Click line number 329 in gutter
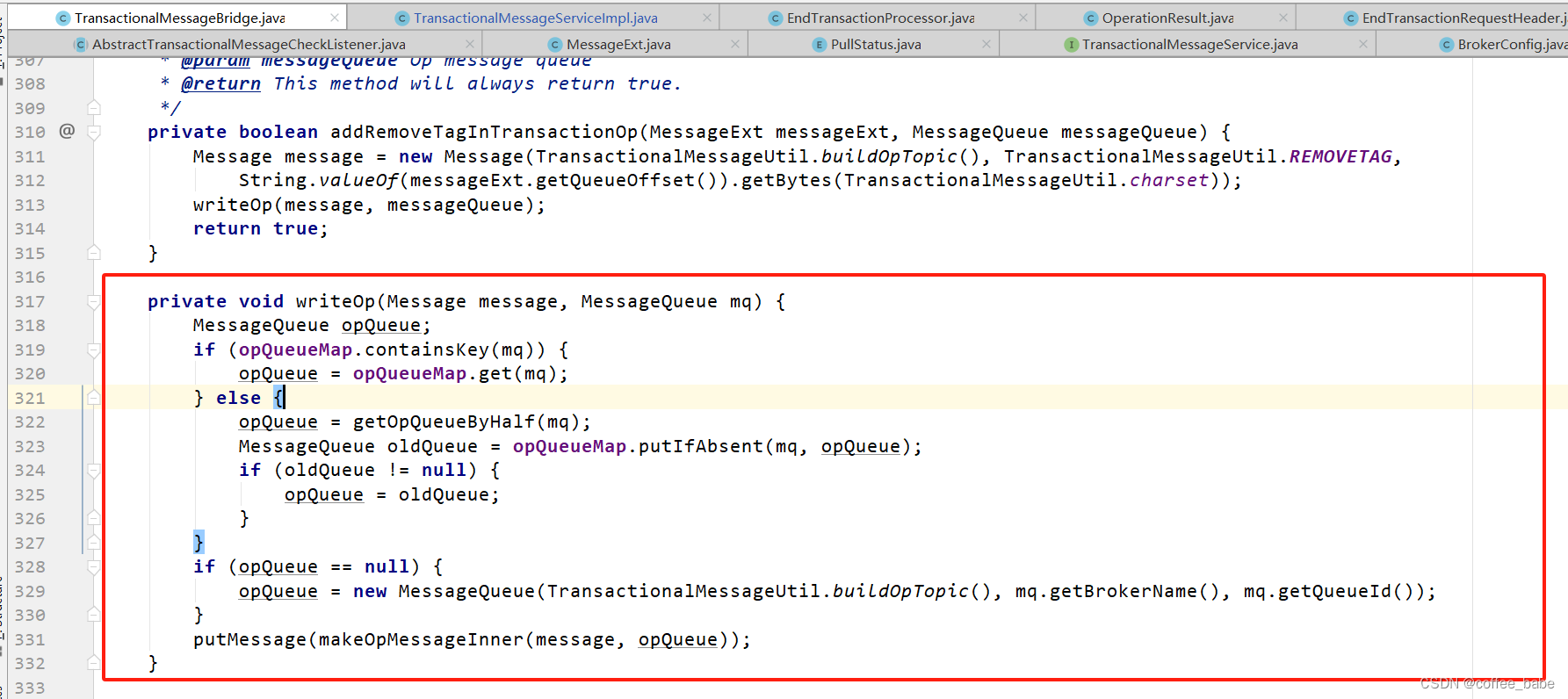The image size is (1568, 699). [30, 591]
